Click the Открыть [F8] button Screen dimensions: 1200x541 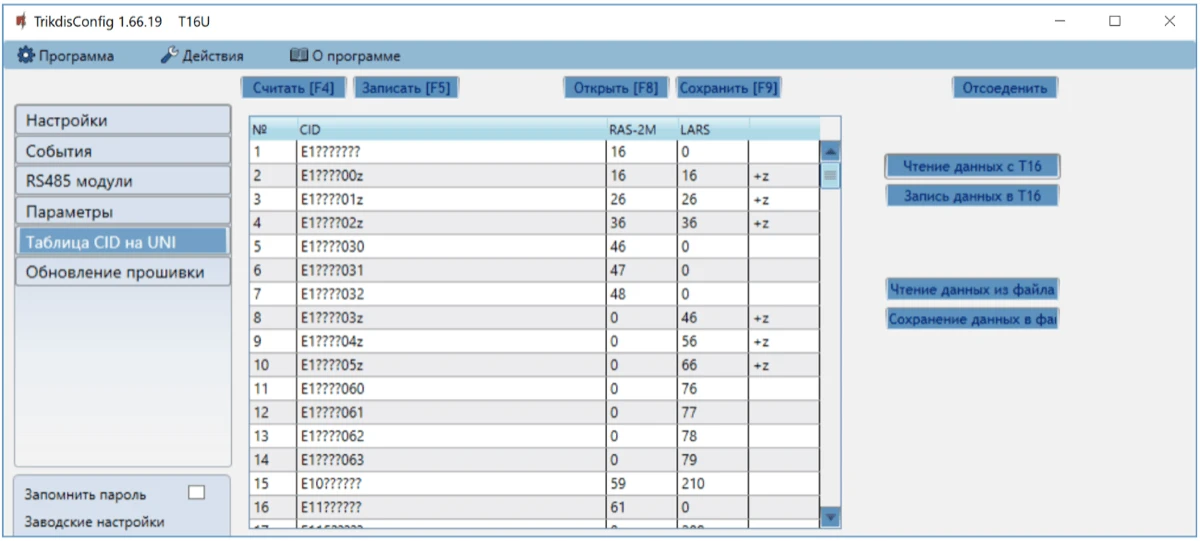(615, 88)
